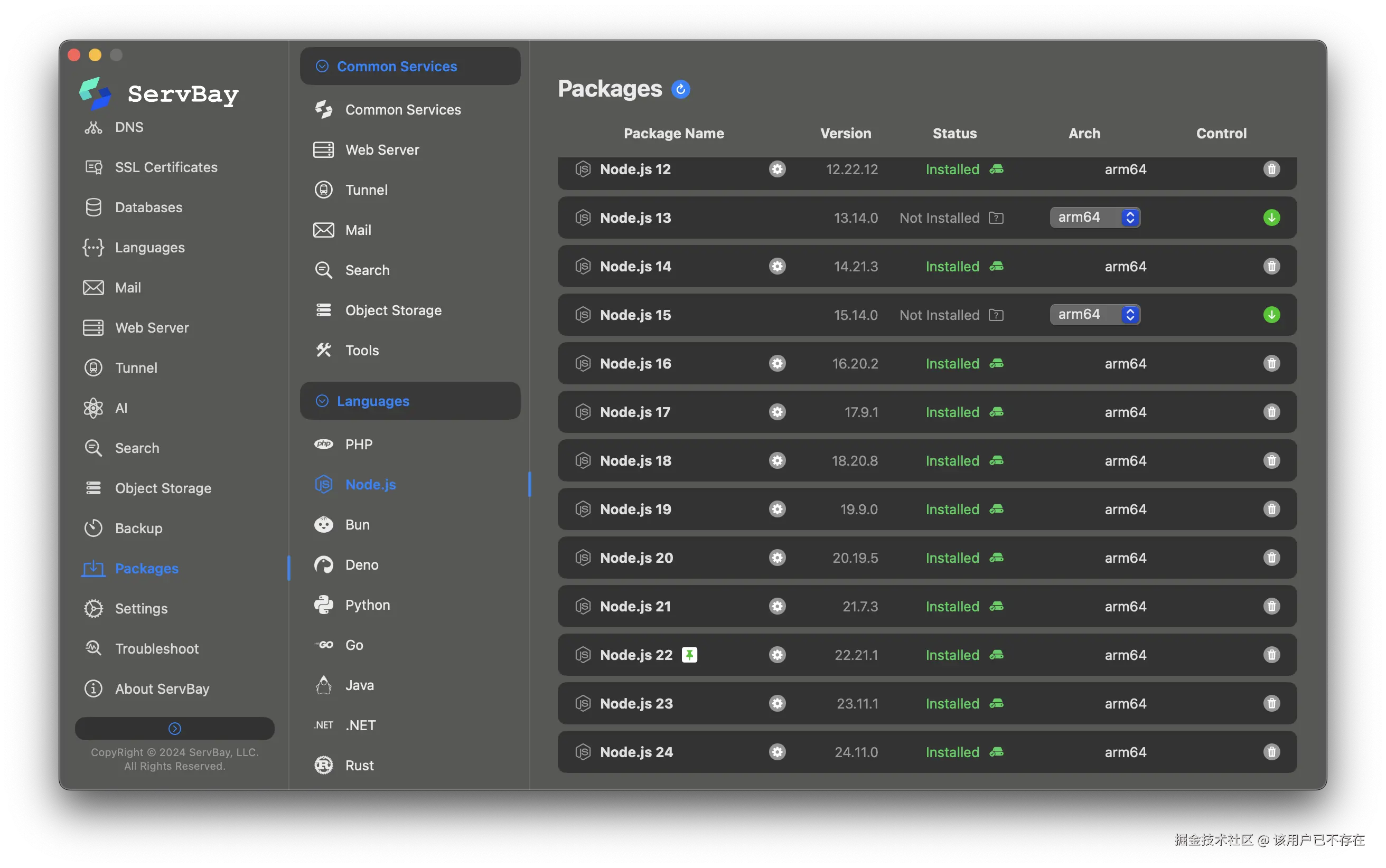Click the Node.js 18 package row

(635, 461)
